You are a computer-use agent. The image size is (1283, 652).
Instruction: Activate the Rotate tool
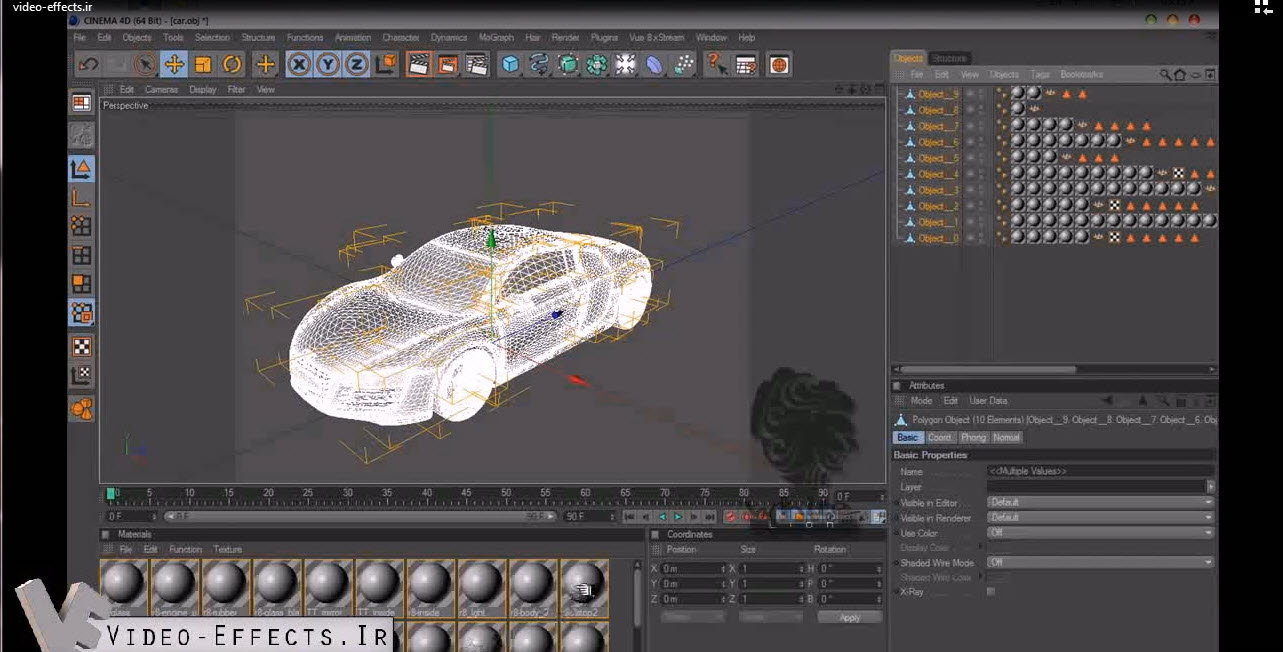coord(232,65)
